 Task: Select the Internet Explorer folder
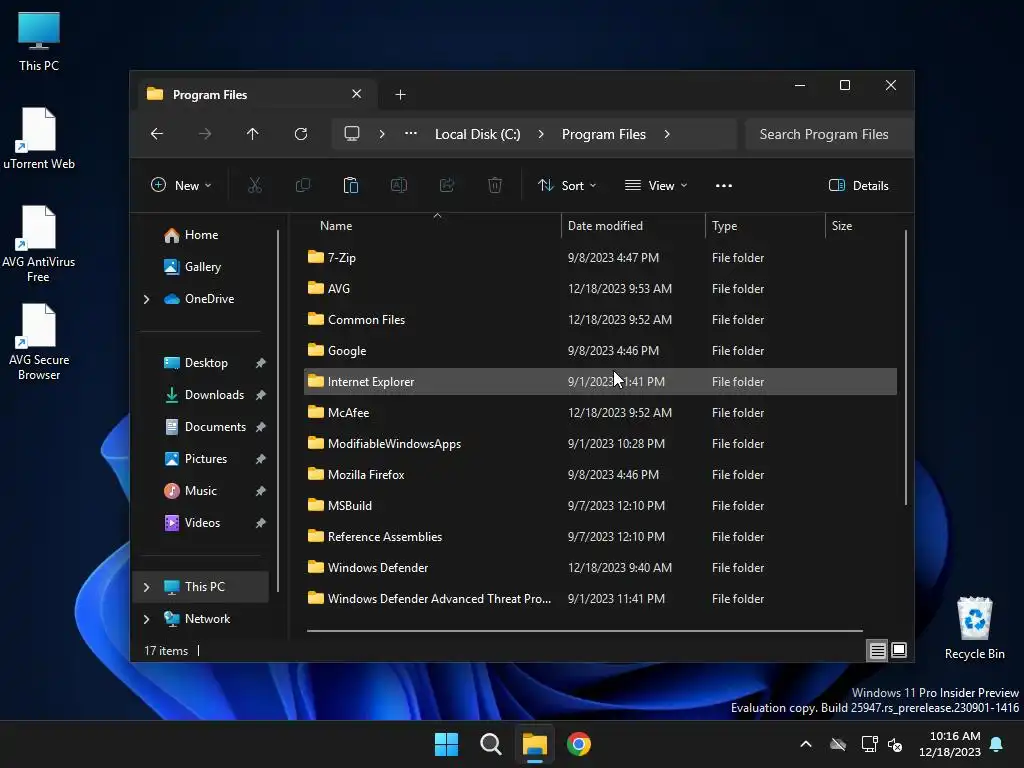[600, 381]
